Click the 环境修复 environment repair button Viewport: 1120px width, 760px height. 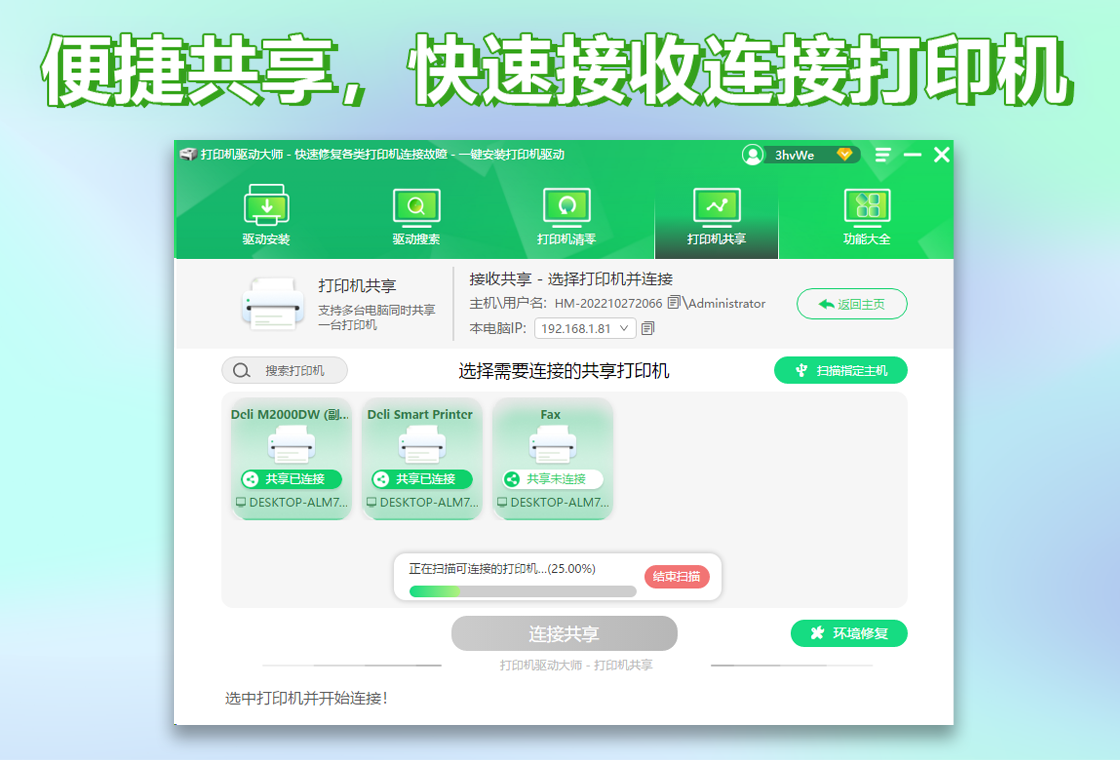coord(849,633)
